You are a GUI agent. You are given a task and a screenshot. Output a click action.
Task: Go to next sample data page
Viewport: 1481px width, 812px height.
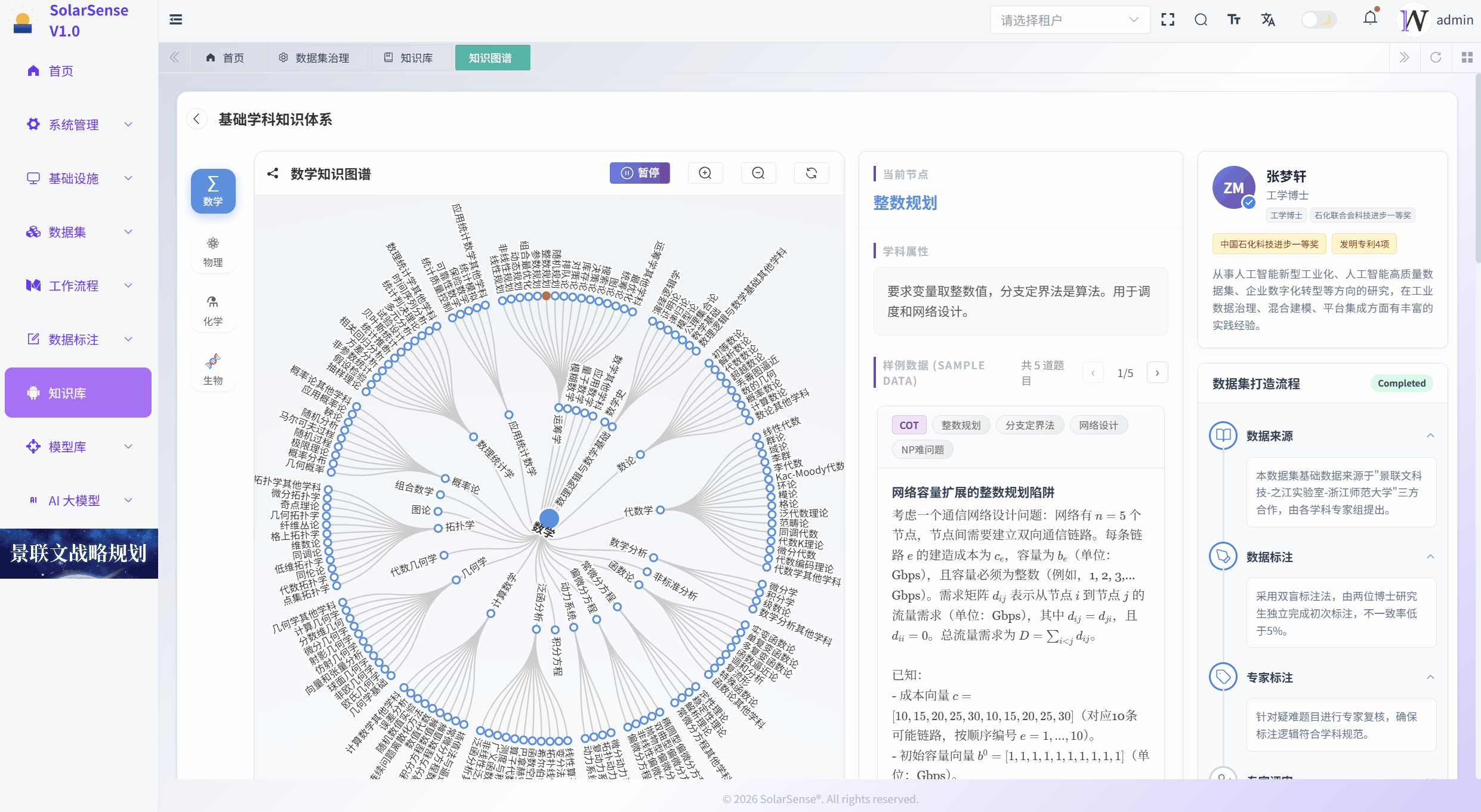point(1157,373)
